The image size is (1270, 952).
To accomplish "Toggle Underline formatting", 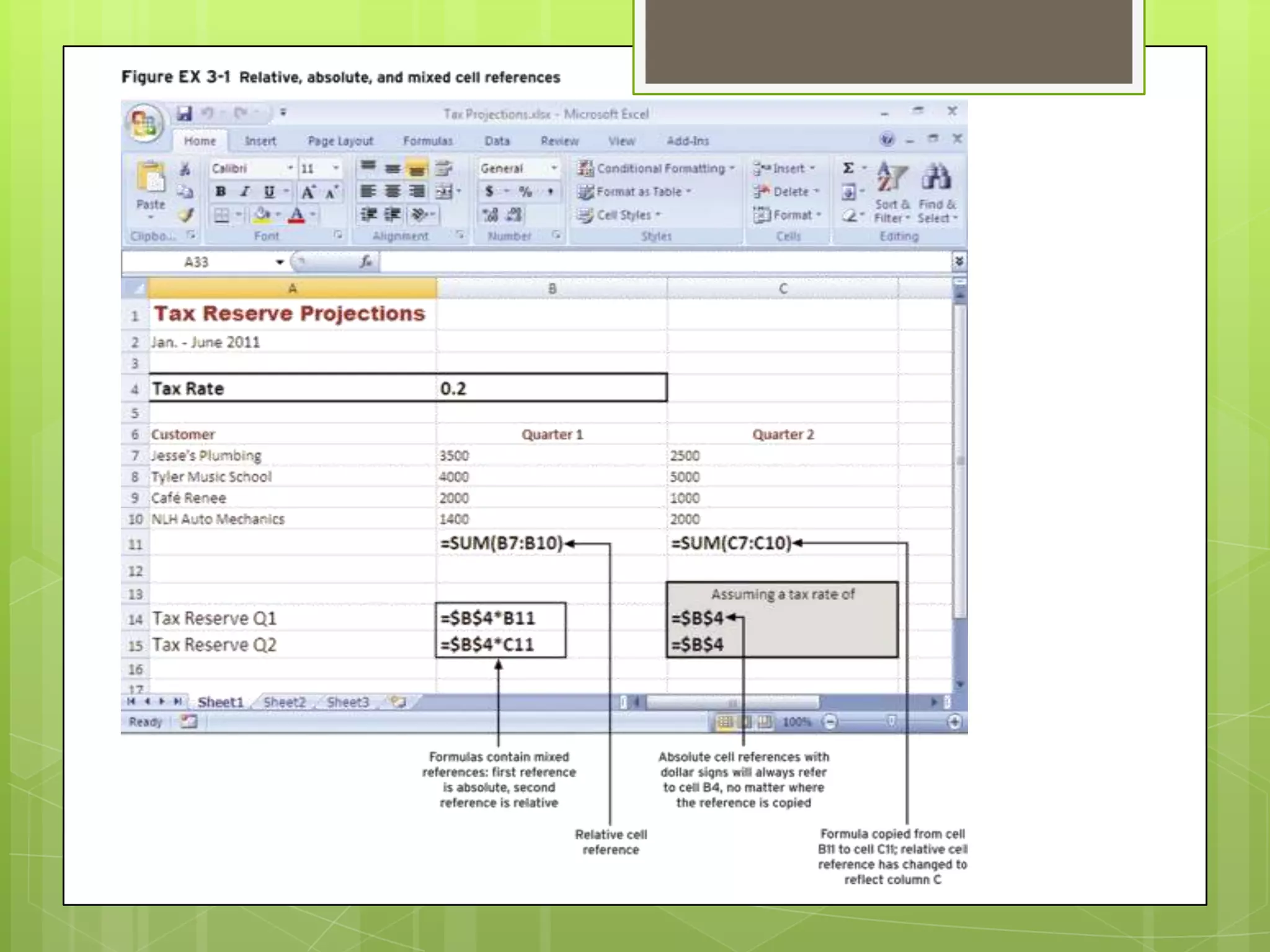I will (269, 192).
